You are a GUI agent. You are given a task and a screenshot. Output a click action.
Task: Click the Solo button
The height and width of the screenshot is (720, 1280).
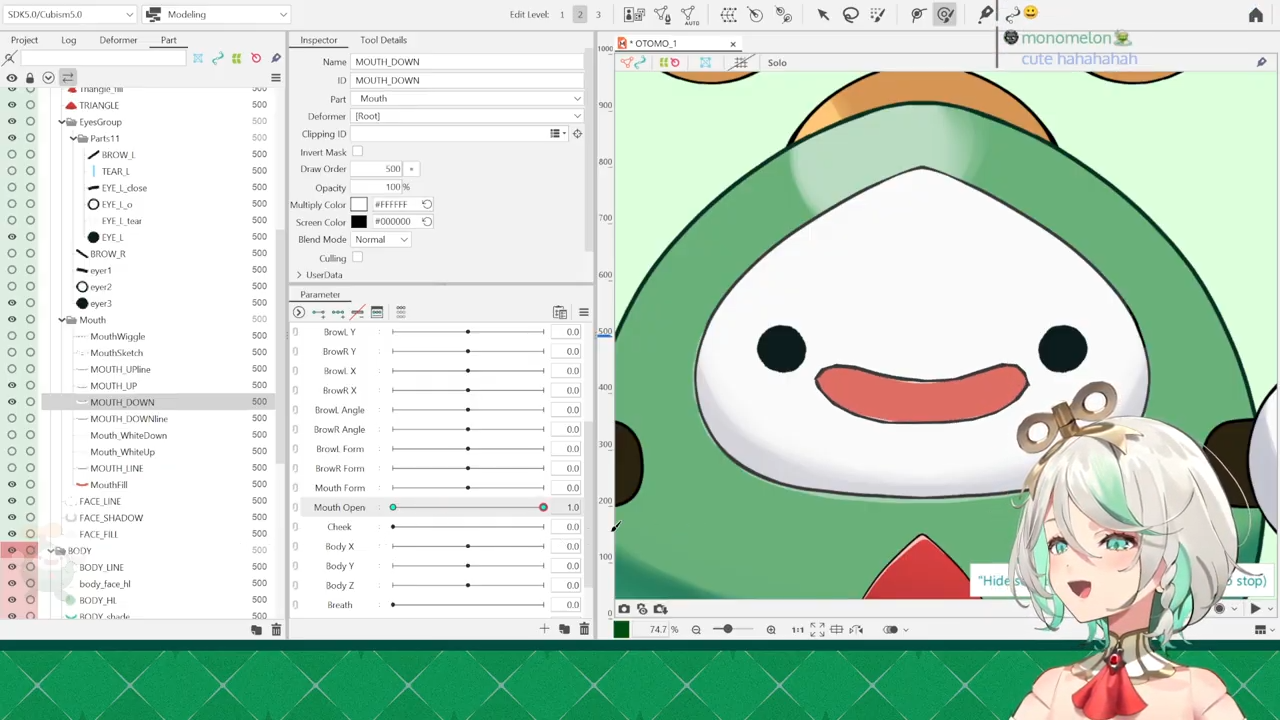(776, 62)
